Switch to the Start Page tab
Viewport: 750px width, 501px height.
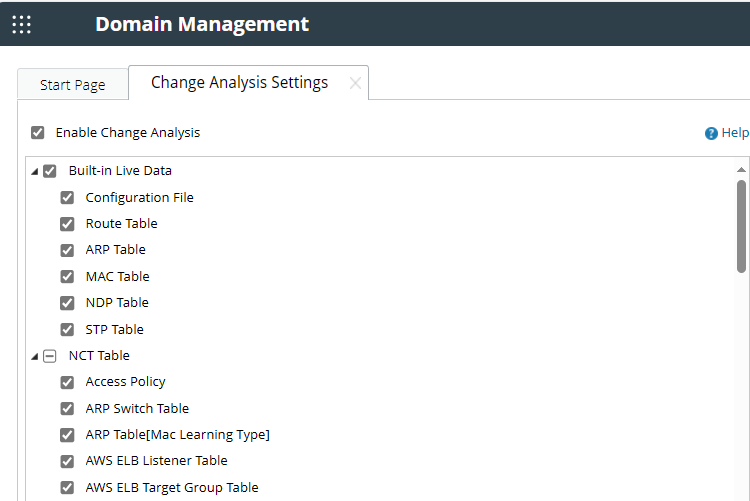click(72, 85)
